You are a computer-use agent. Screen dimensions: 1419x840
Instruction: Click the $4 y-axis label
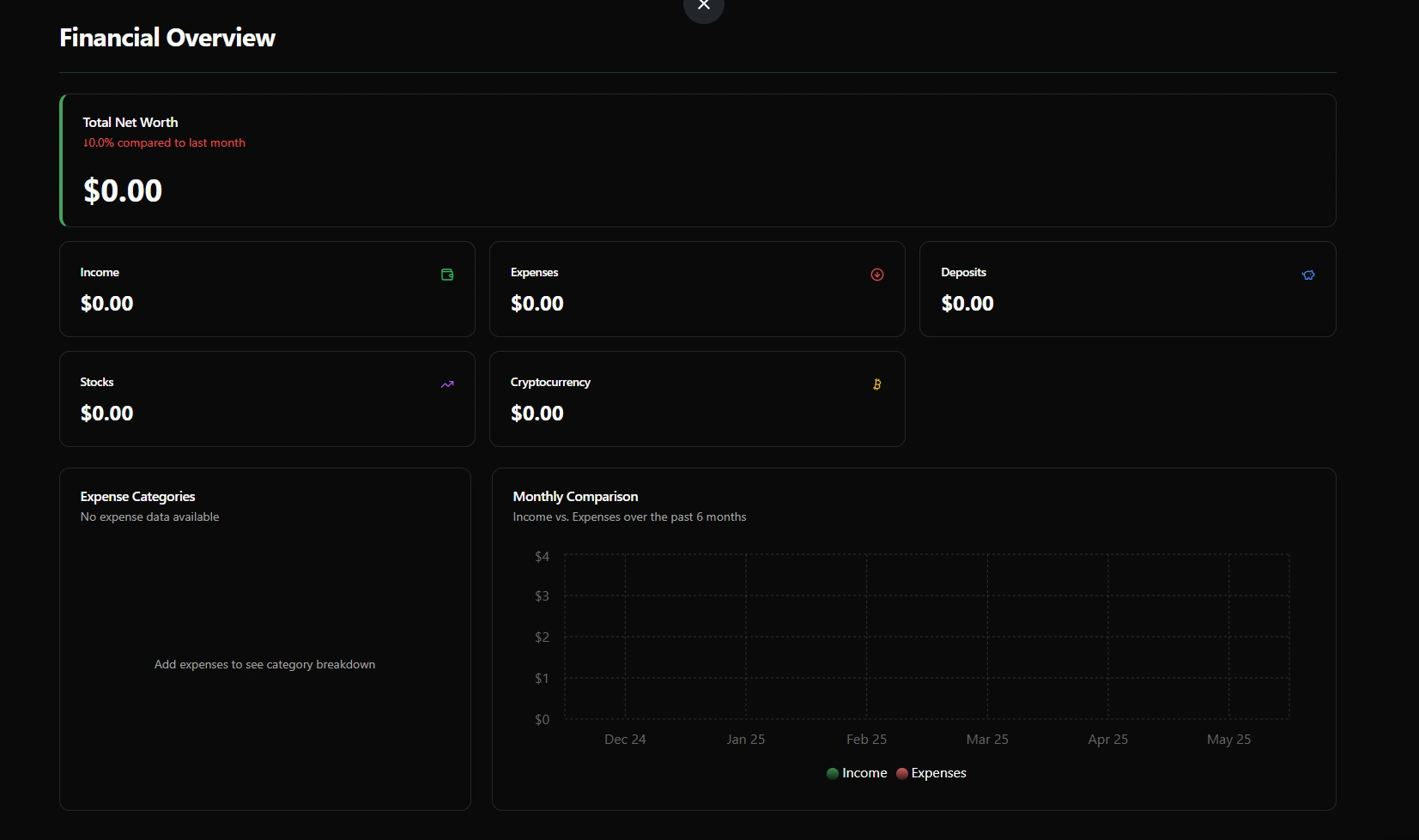[x=542, y=557]
